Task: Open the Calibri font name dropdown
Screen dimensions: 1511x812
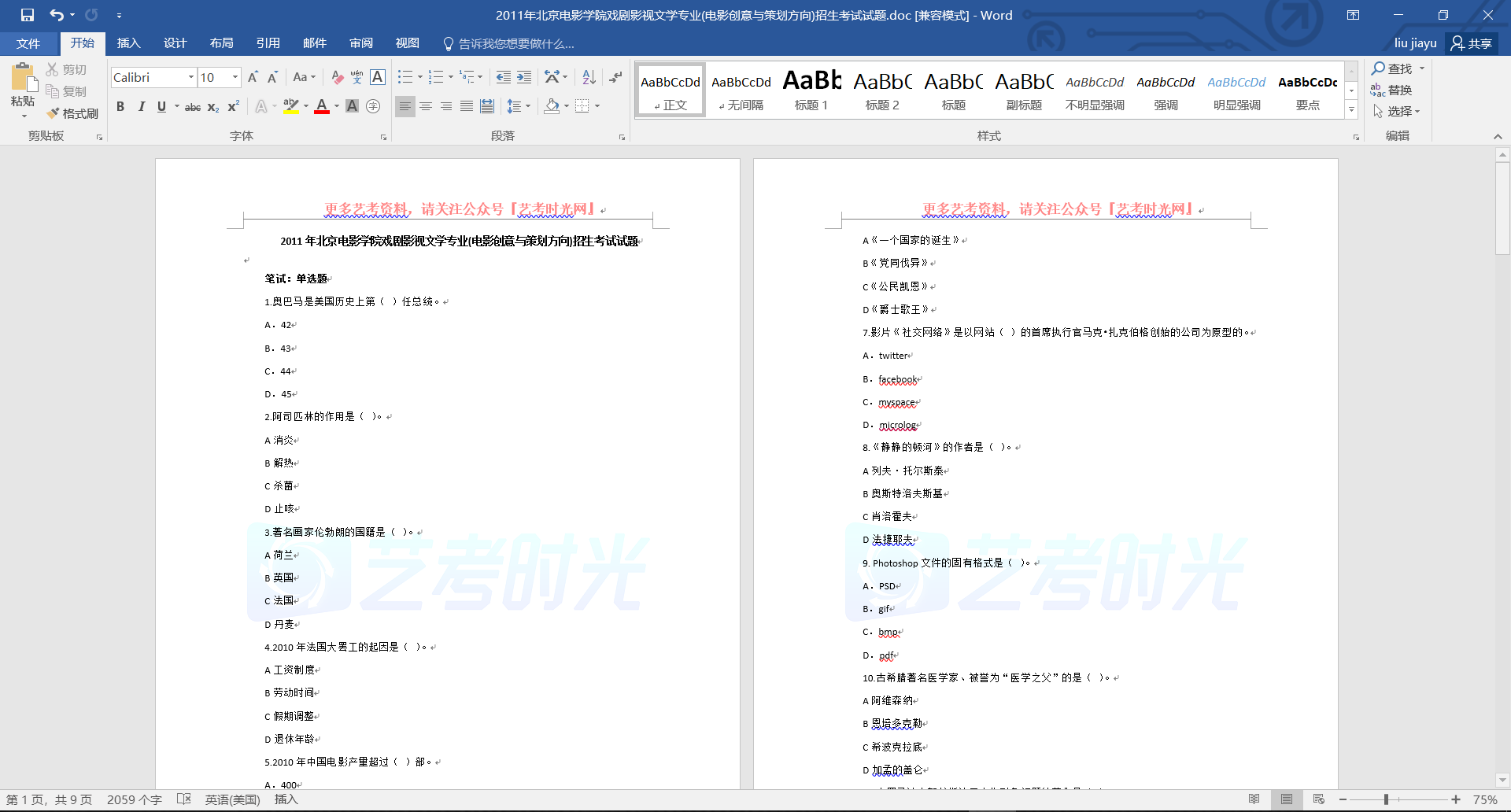Action: pyautogui.click(x=190, y=77)
